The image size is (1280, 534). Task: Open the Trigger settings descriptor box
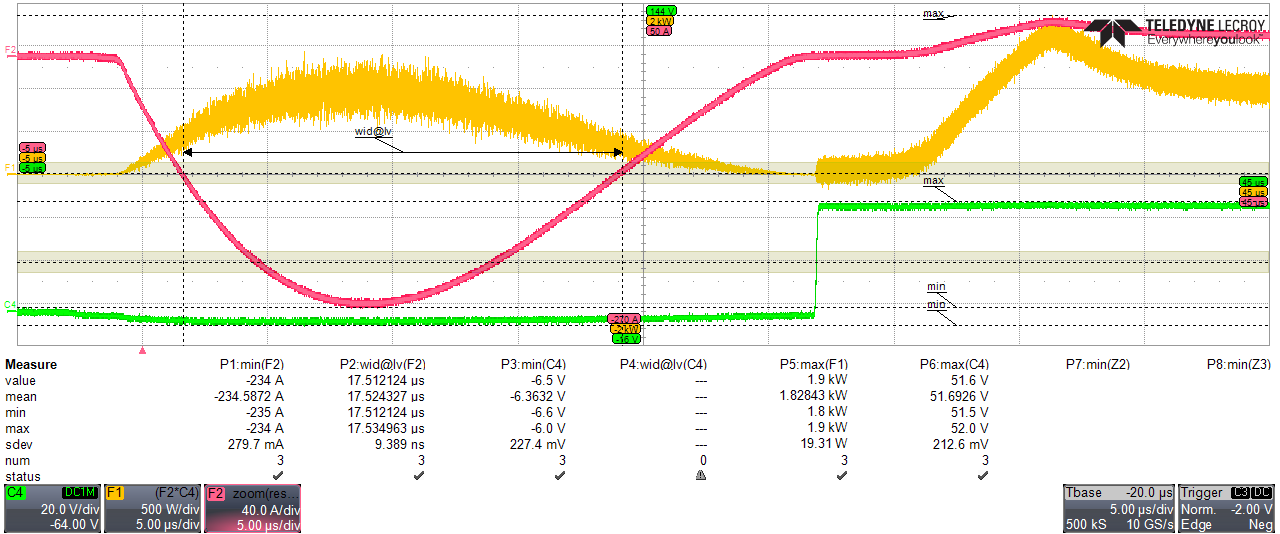[x=1226, y=509]
